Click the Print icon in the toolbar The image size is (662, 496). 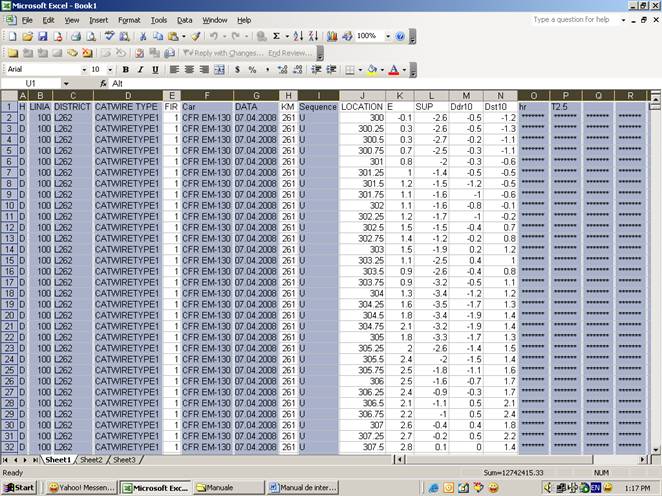pos(75,36)
